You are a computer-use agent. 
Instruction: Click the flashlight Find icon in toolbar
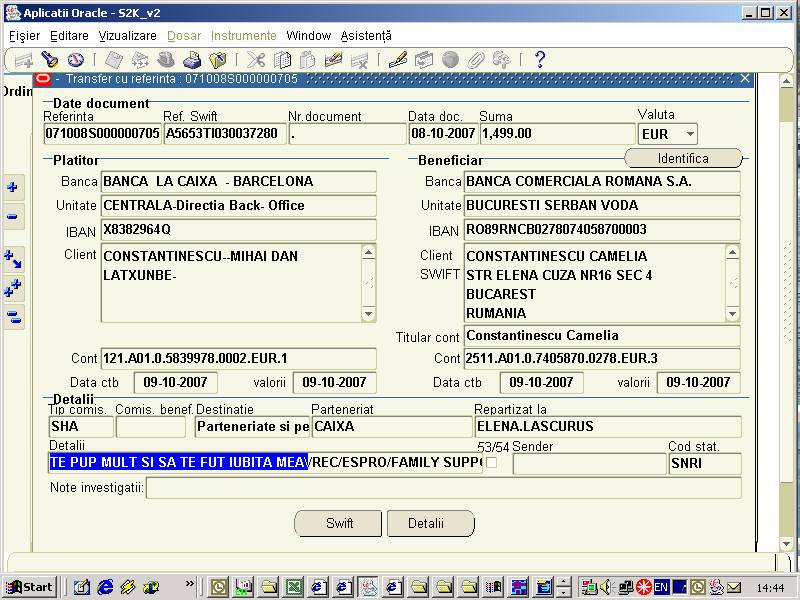coord(50,60)
